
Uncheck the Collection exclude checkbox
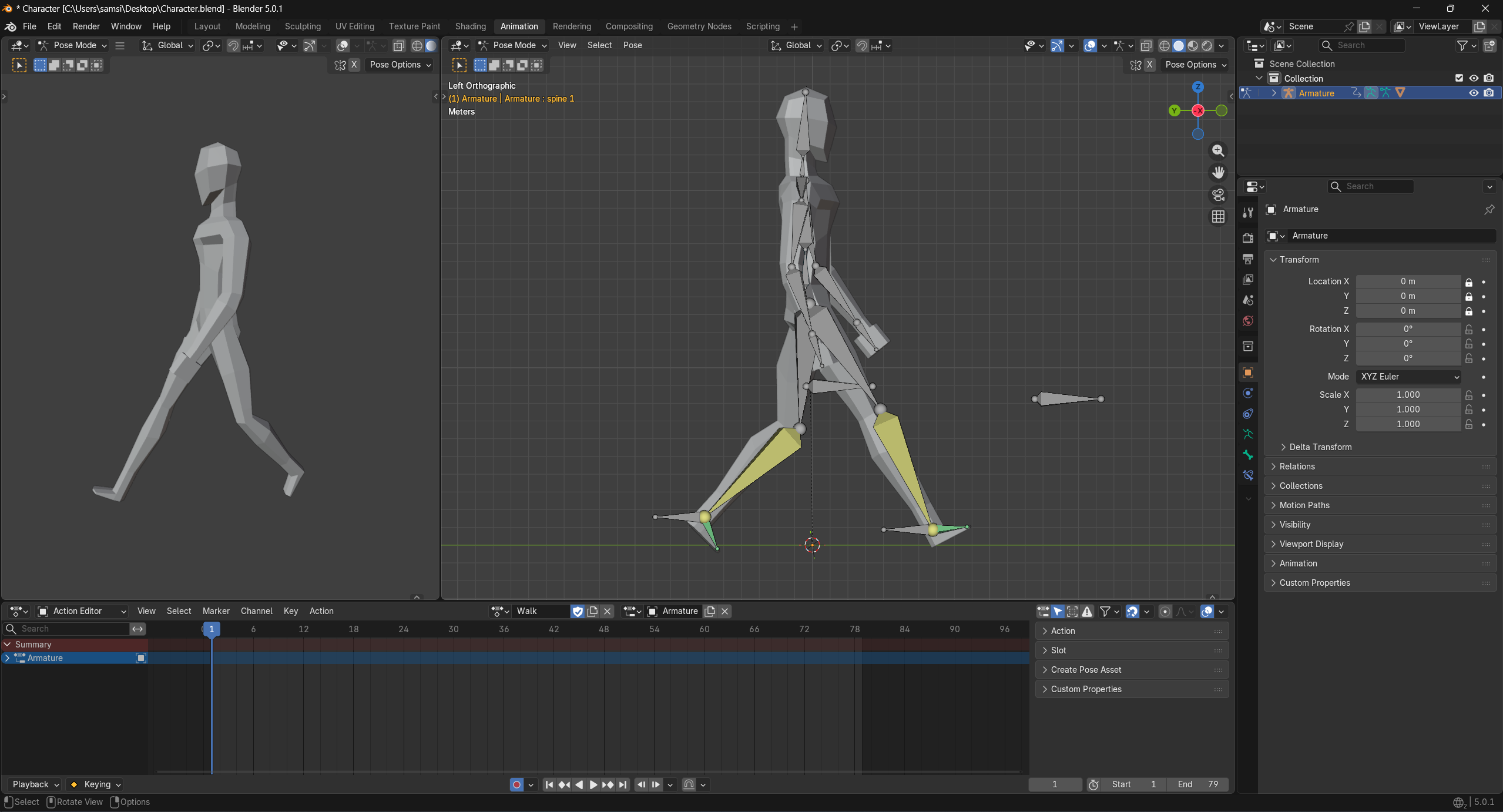(1459, 78)
